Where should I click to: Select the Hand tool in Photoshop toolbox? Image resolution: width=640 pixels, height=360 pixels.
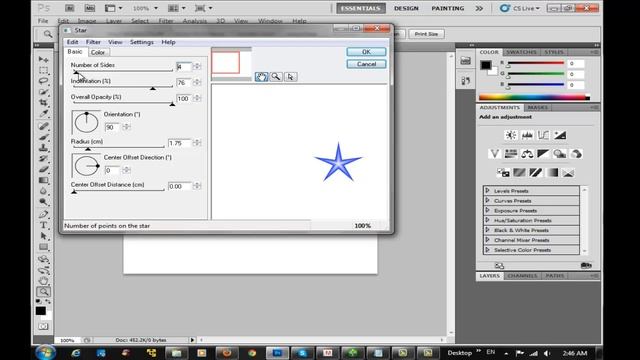(x=43, y=280)
